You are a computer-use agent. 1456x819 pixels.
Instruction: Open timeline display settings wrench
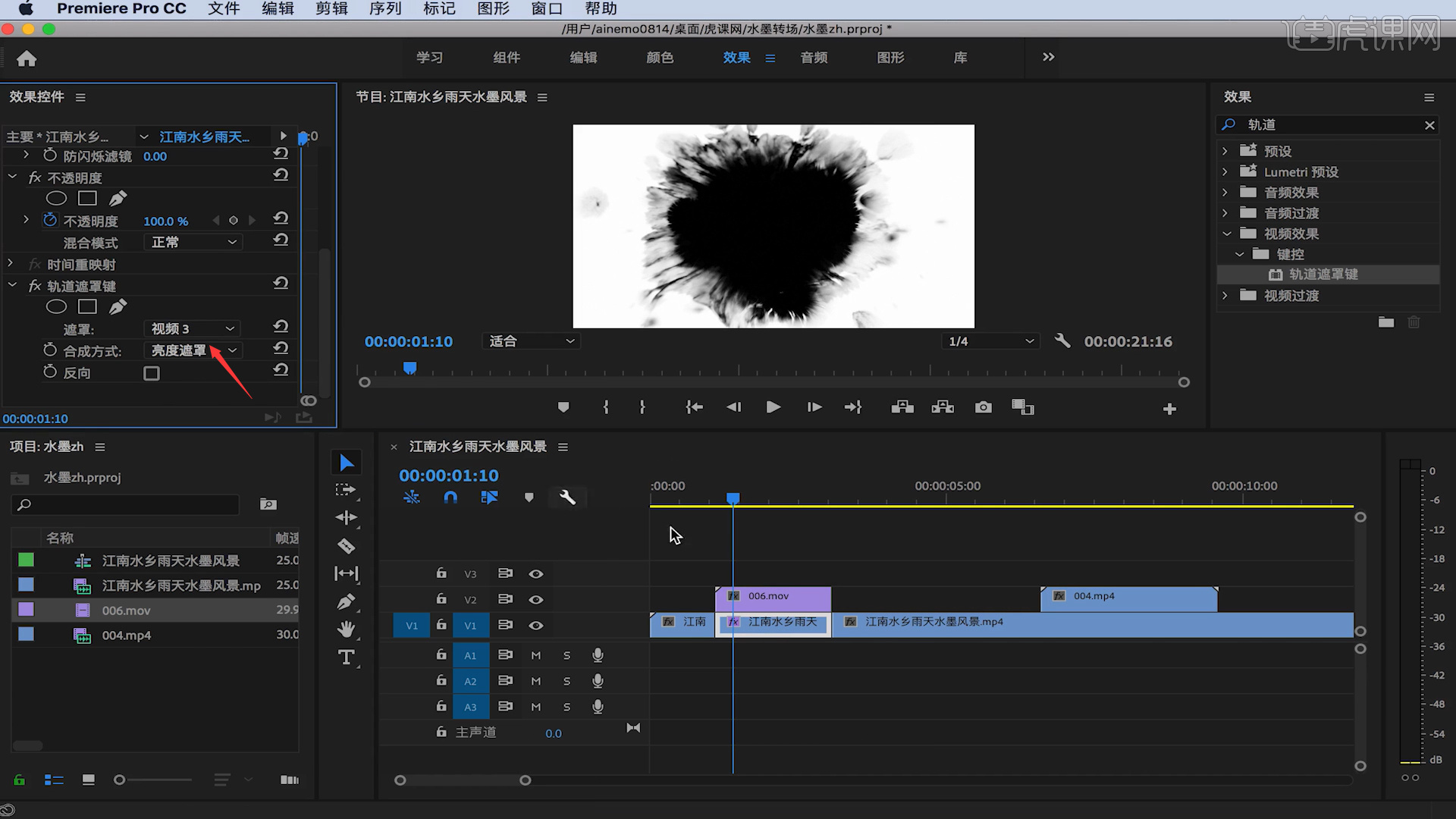coord(567,497)
